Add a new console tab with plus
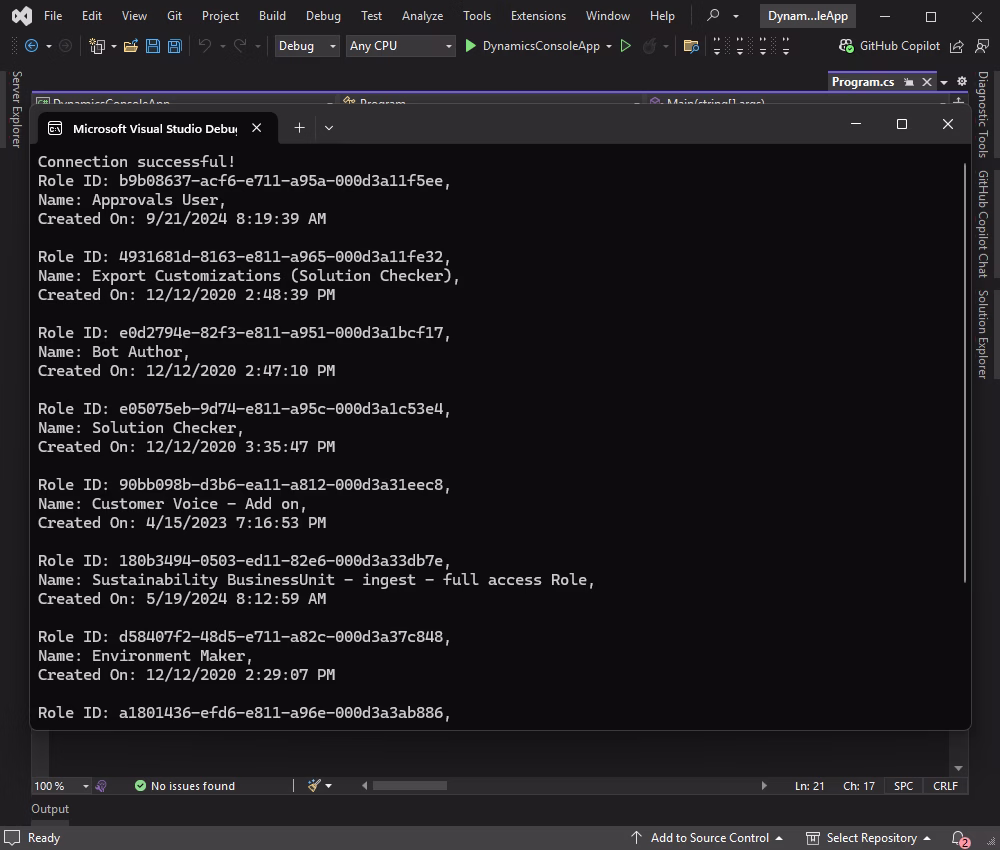1000x850 pixels. [299, 128]
